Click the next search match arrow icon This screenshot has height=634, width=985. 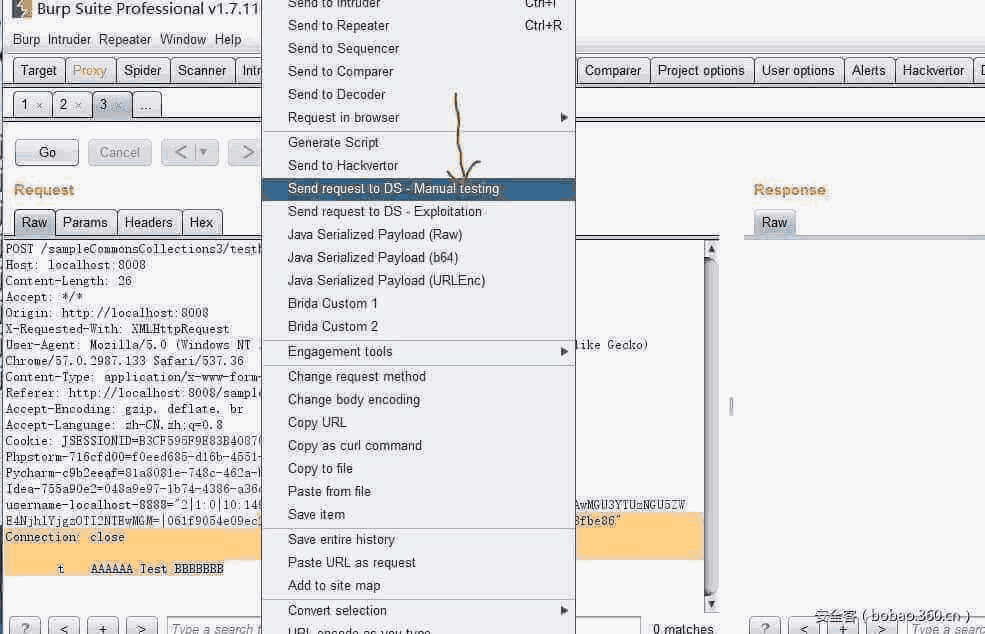pyautogui.click(x=141, y=627)
